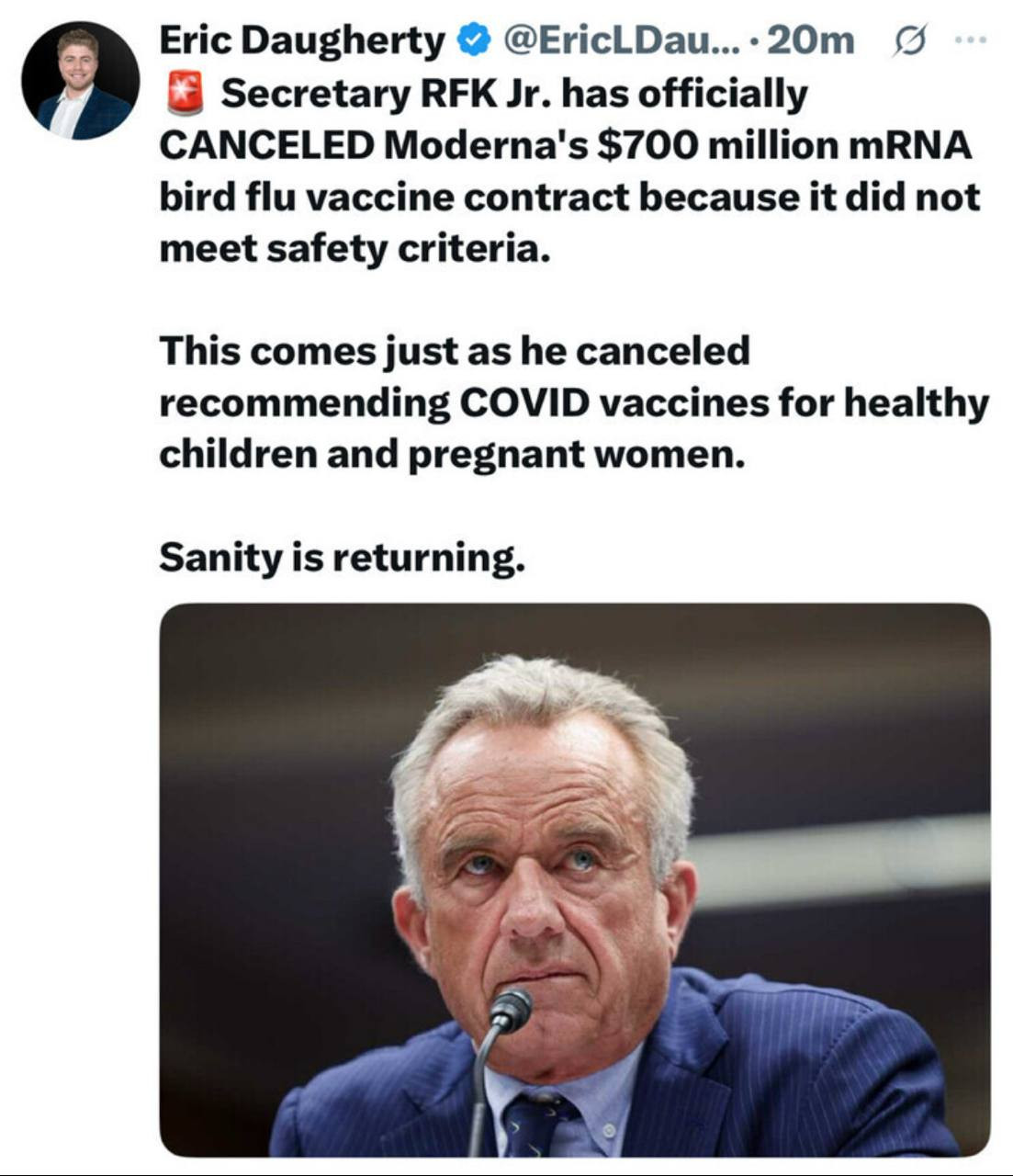Open the three-dot more options menu
The image size is (1013, 1176).
970,40
